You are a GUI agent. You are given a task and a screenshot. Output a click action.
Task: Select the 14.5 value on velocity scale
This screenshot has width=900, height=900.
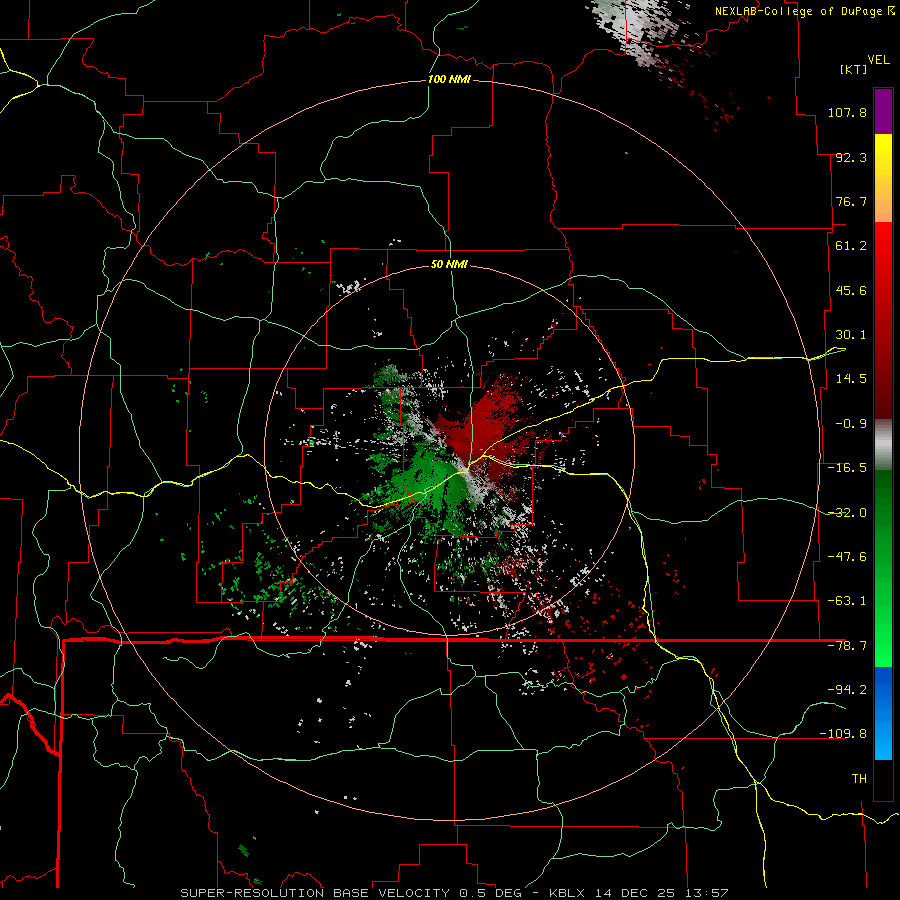pos(851,379)
